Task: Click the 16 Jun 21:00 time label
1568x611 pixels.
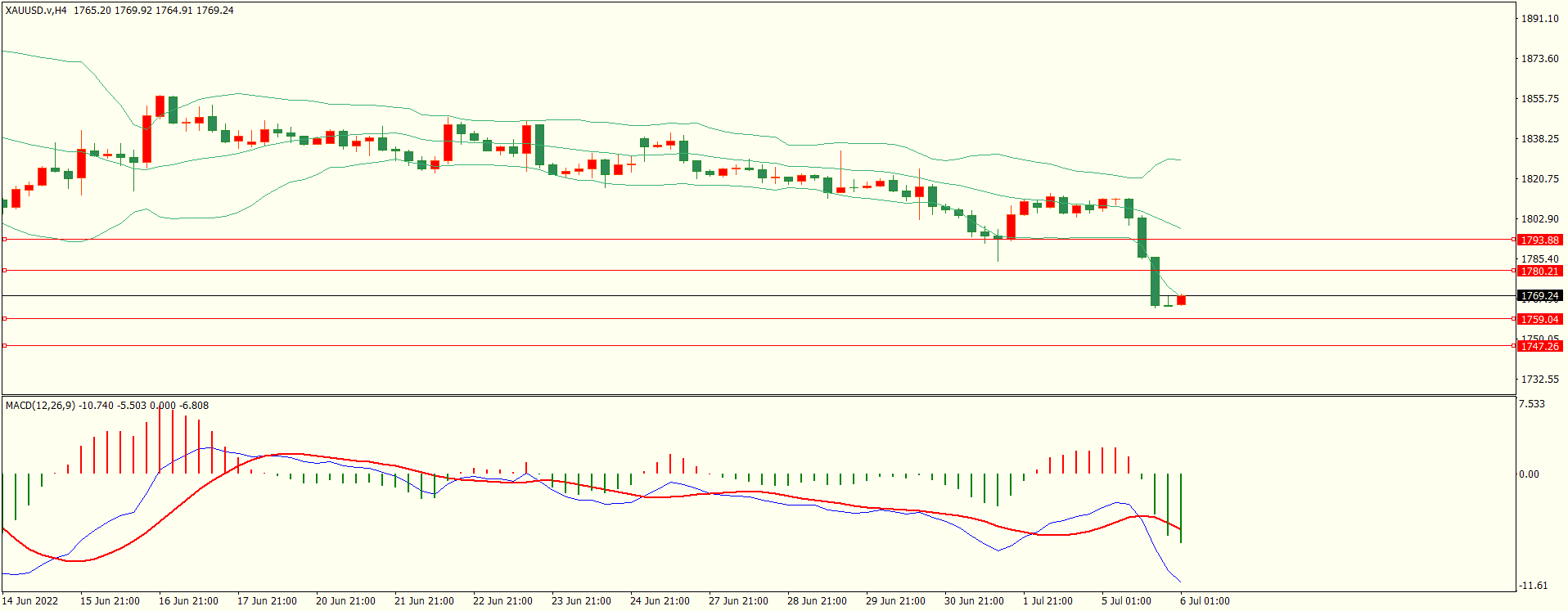Action: [188, 600]
